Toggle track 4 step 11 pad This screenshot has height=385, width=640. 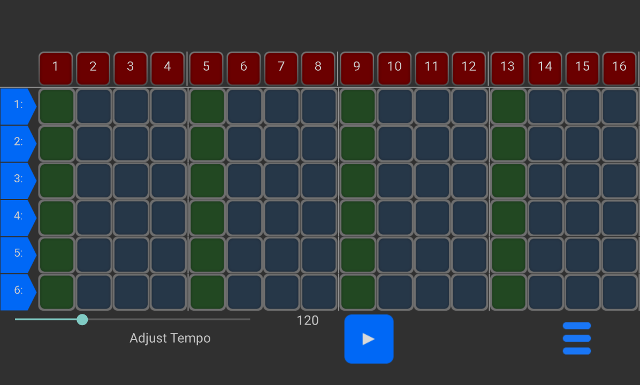click(x=432, y=218)
